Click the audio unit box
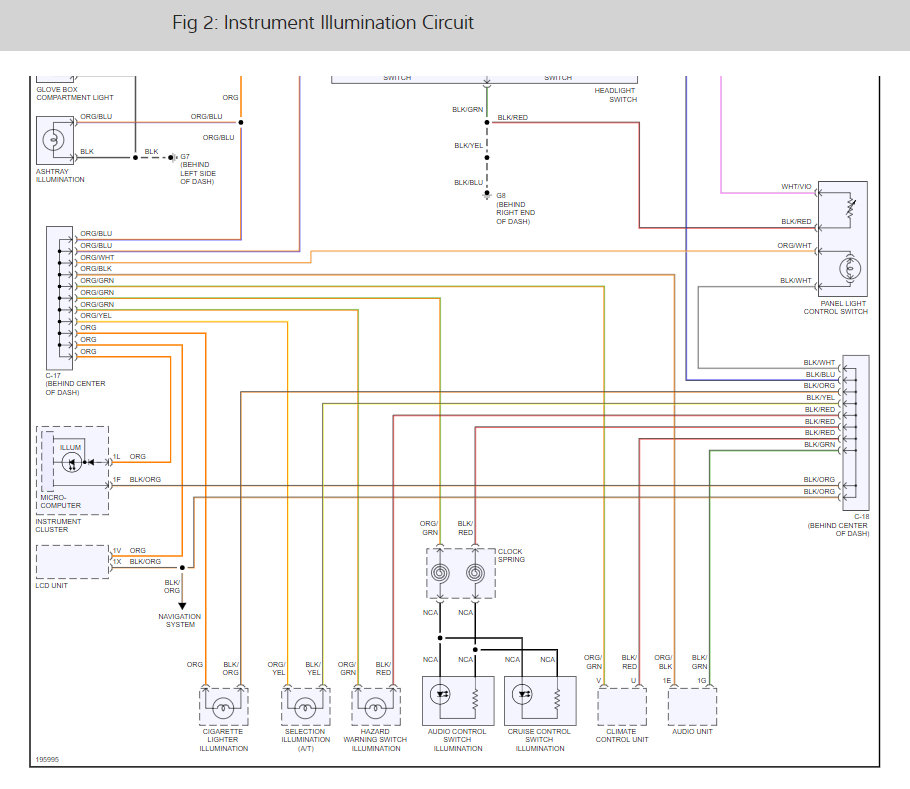This screenshot has height=789, width=910. (x=692, y=706)
